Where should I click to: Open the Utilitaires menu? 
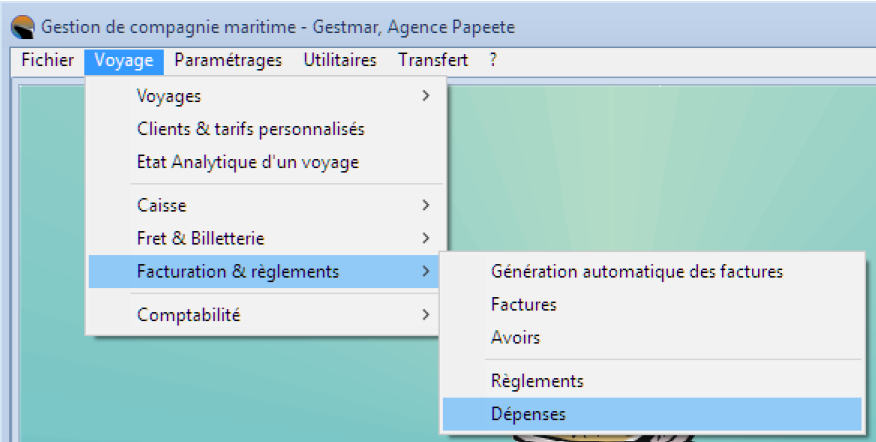340,60
